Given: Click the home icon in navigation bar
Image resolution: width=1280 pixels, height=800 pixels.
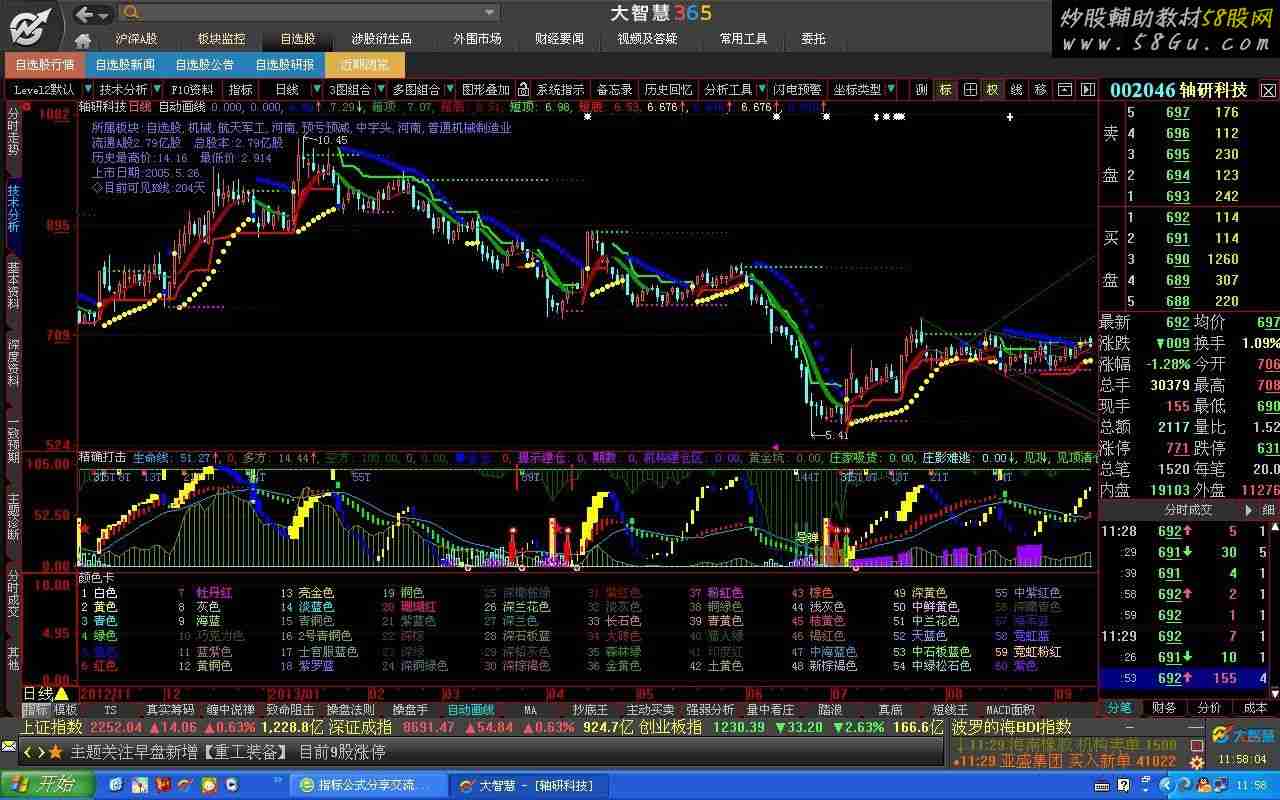Looking at the screenshot, I should [x=84, y=40].
